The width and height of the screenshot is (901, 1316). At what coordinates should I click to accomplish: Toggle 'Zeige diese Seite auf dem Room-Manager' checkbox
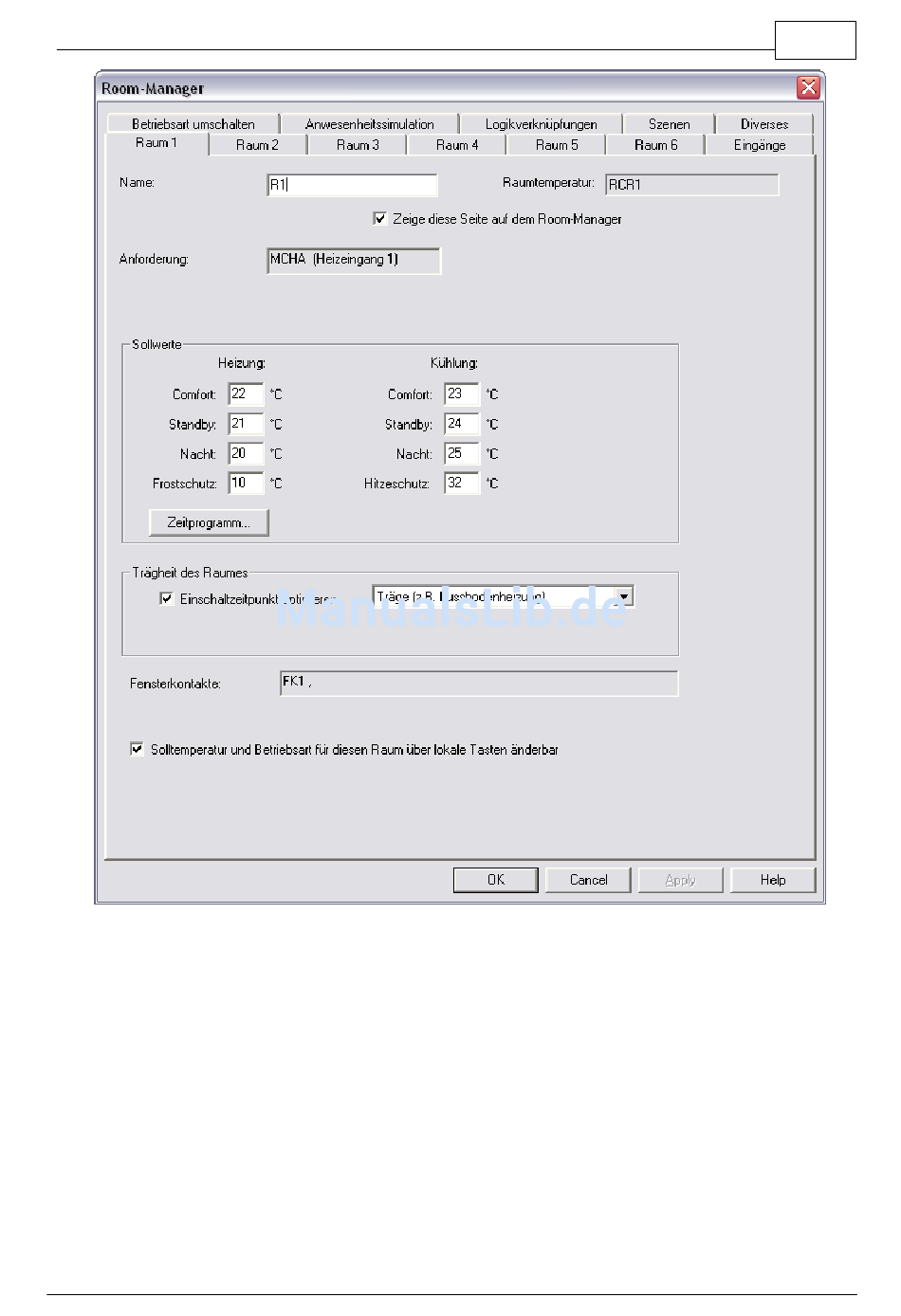[380, 219]
